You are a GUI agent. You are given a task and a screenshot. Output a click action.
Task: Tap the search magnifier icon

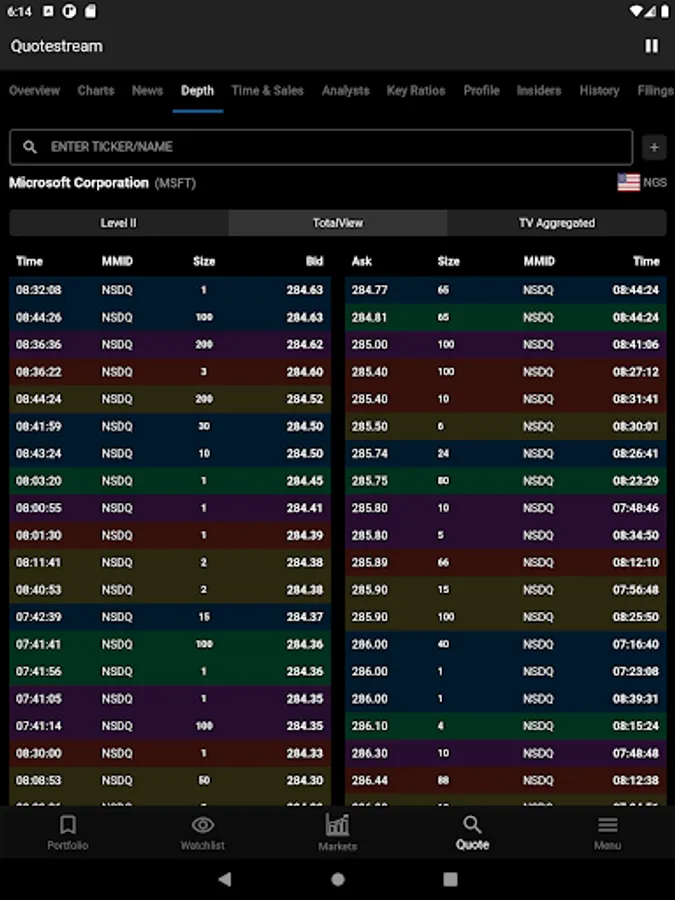(30, 147)
